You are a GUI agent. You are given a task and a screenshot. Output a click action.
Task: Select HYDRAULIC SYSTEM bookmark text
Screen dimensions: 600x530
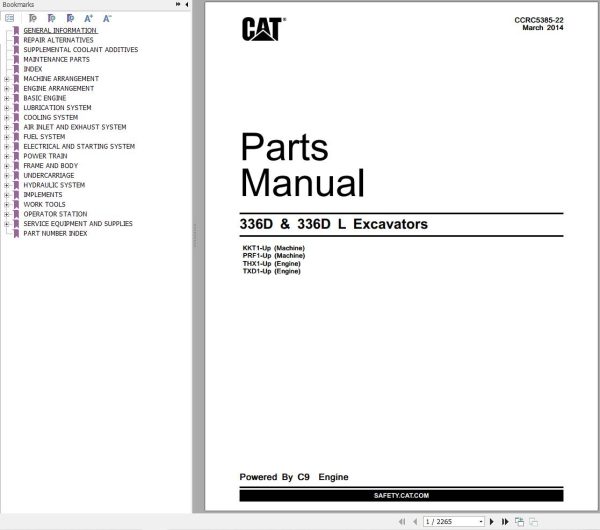point(54,185)
